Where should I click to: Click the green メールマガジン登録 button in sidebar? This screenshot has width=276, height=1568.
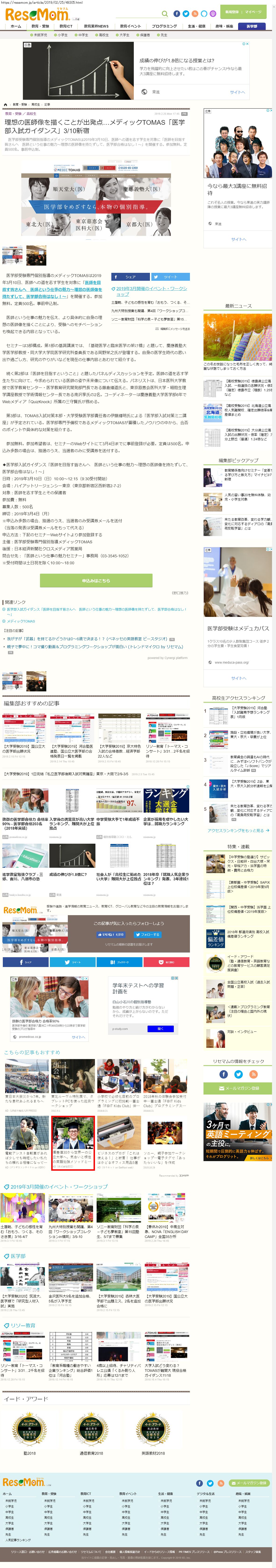(x=238, y=1088)
